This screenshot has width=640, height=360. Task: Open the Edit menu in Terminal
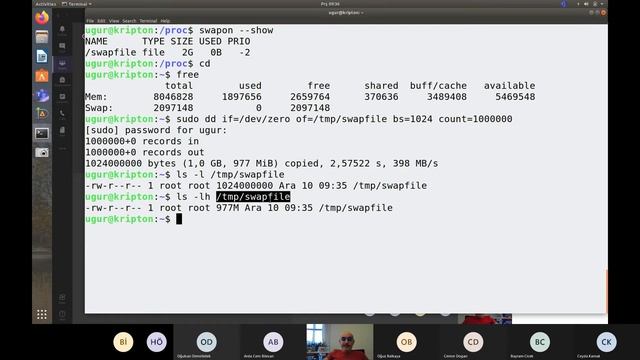[101, 21]
